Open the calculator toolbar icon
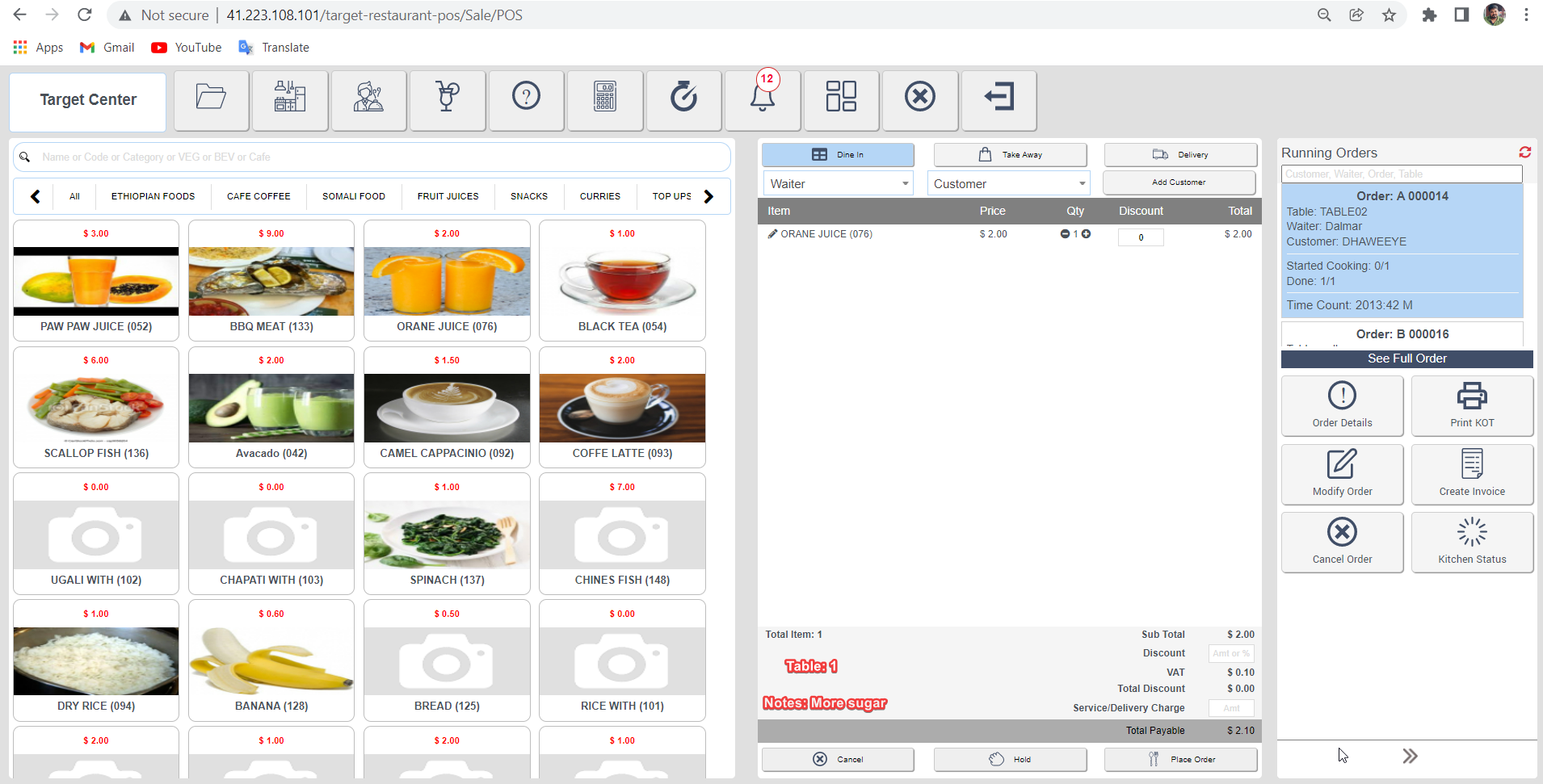Viewport: 1543px width, 784px height. 605,100
